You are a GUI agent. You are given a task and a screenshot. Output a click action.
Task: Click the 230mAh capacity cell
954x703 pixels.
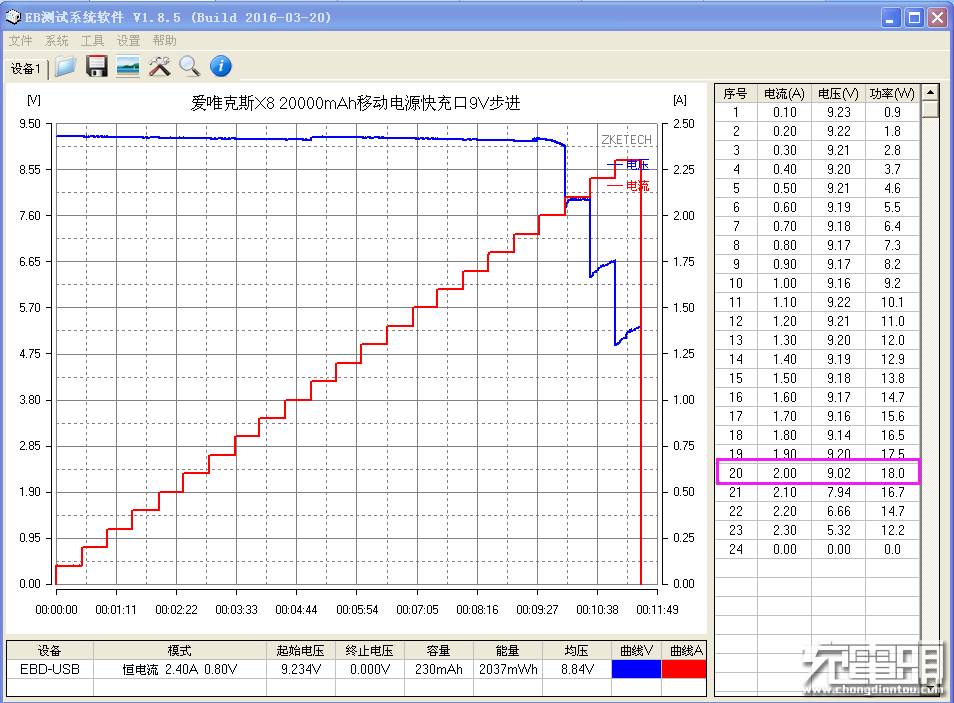438,670
